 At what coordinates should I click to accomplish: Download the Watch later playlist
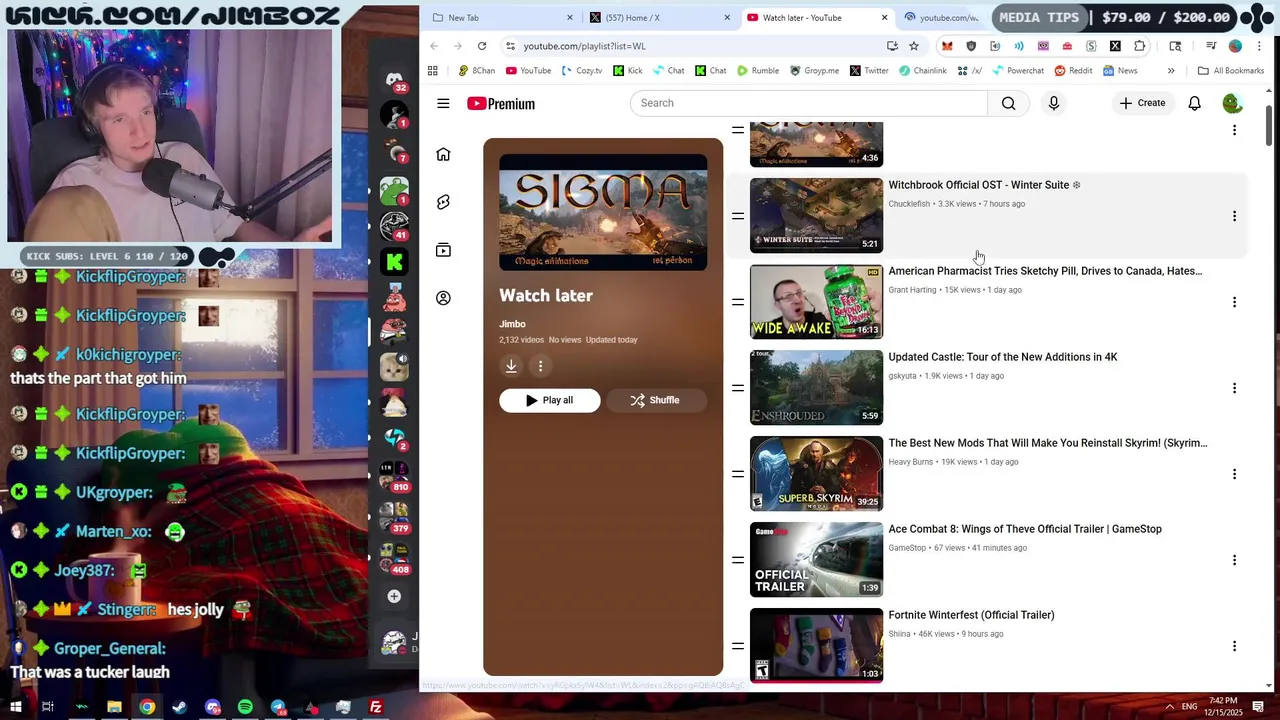pos(511,366)
